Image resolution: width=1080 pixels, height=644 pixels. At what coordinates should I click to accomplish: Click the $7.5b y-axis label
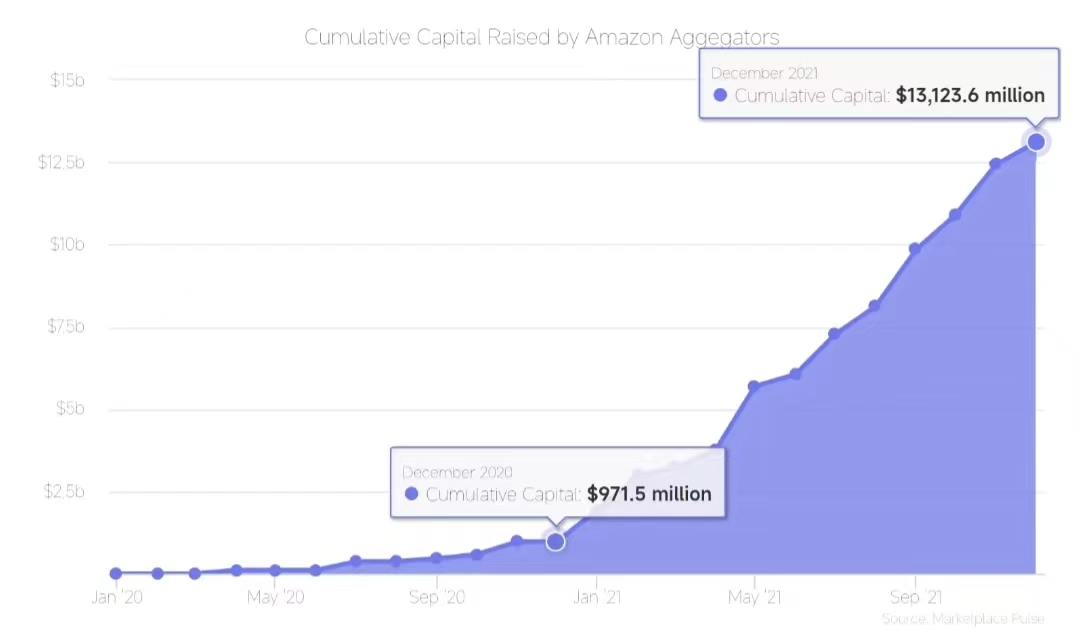[63, 327]
